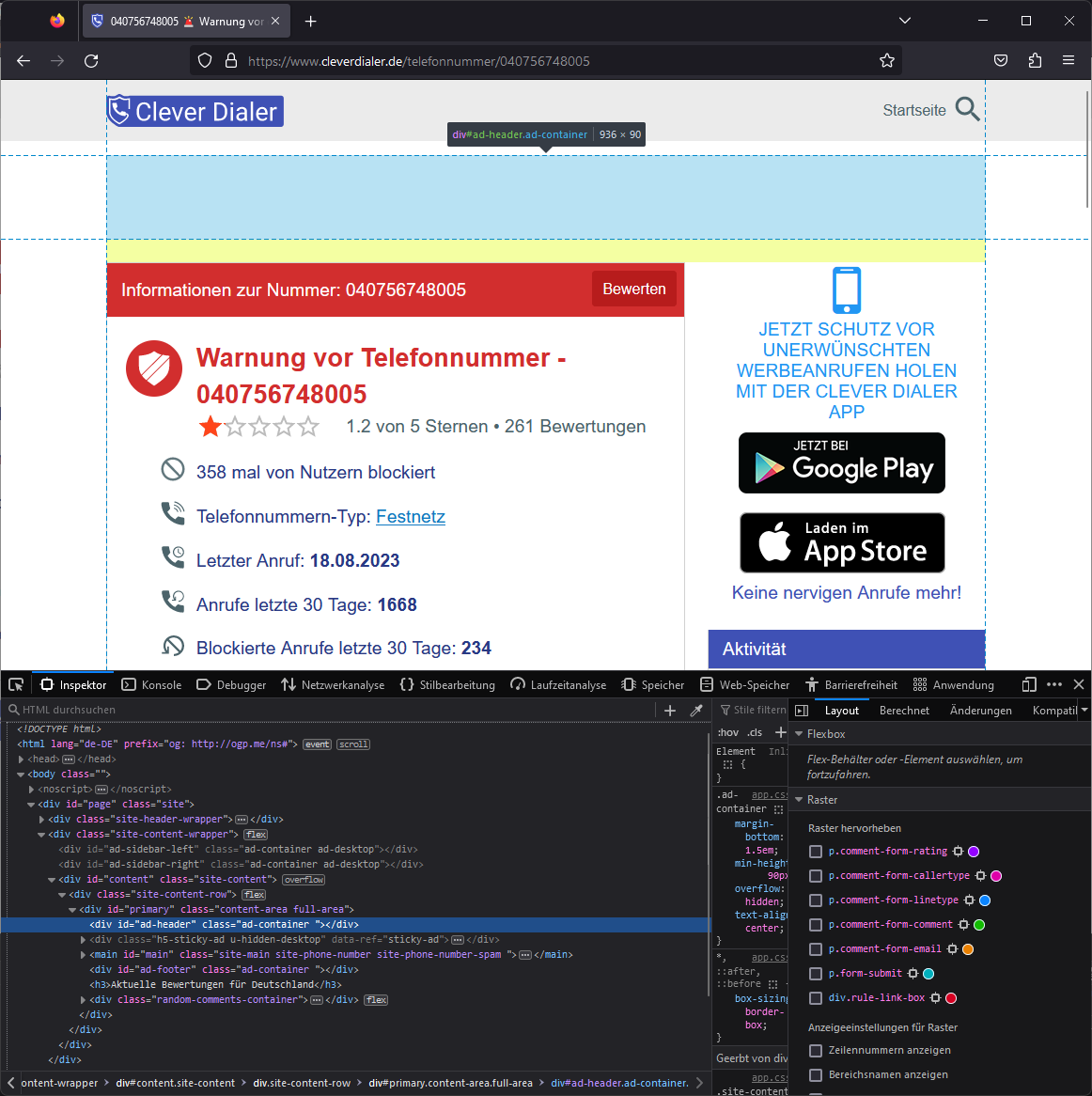Viewport: 1092px width, 1096px height.
Task: Toggle the rules sidebar pane icon beside Layout
Action: 802,710
